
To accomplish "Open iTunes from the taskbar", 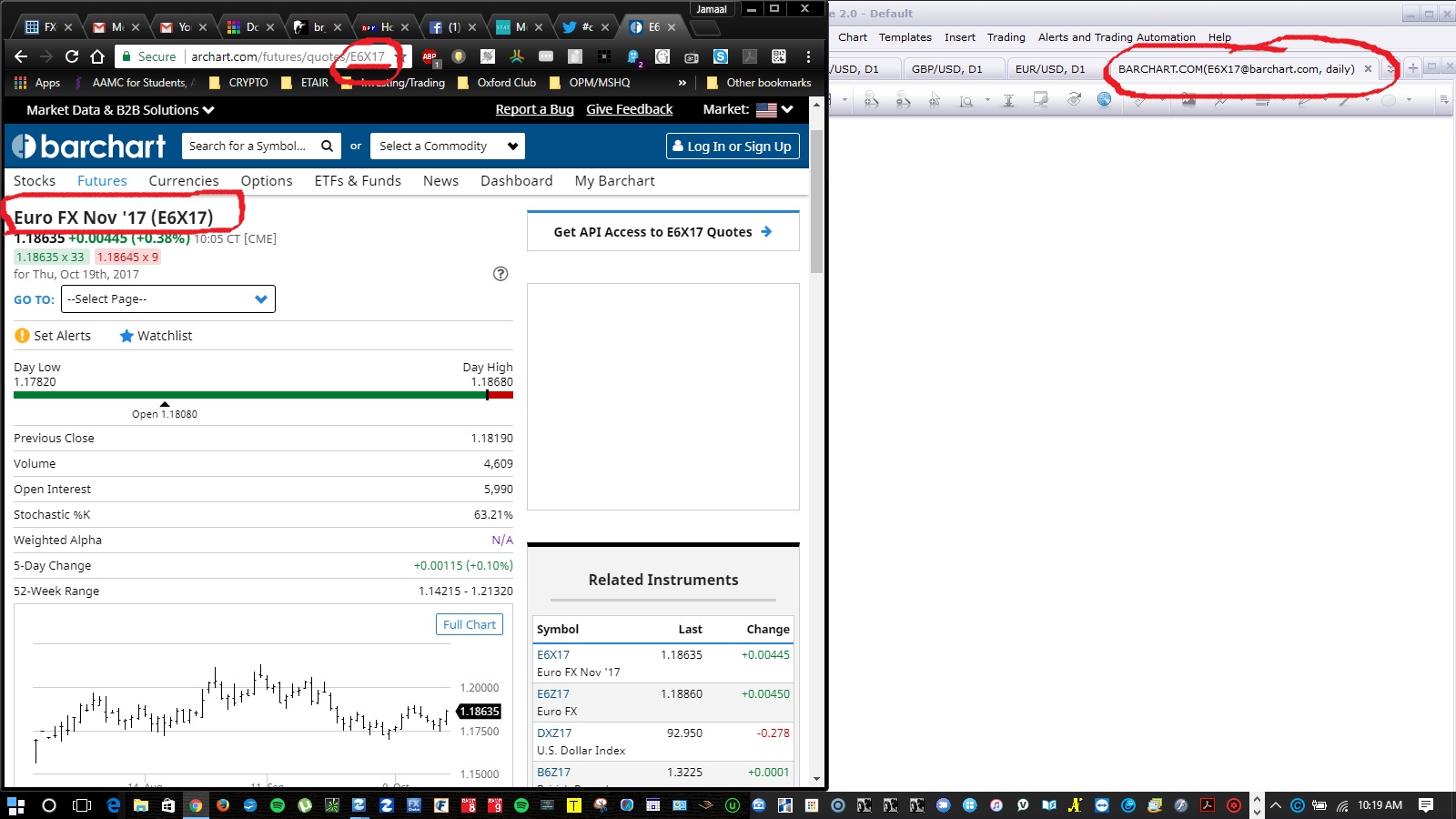I will (x=996, y=805).
